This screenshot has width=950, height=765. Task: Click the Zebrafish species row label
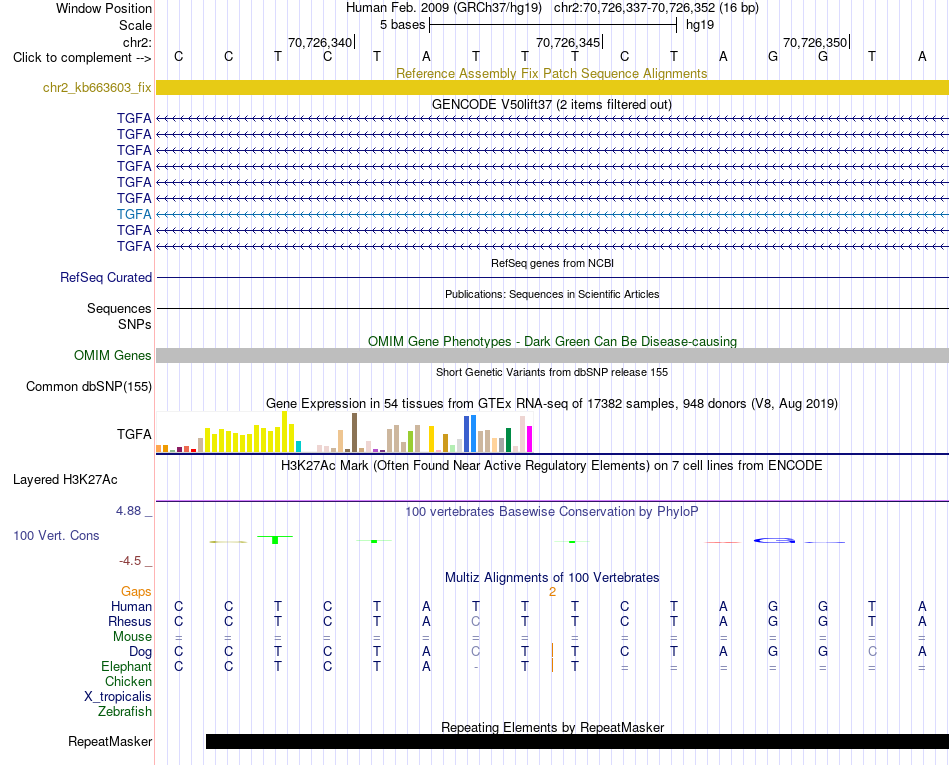coord(125,712)
